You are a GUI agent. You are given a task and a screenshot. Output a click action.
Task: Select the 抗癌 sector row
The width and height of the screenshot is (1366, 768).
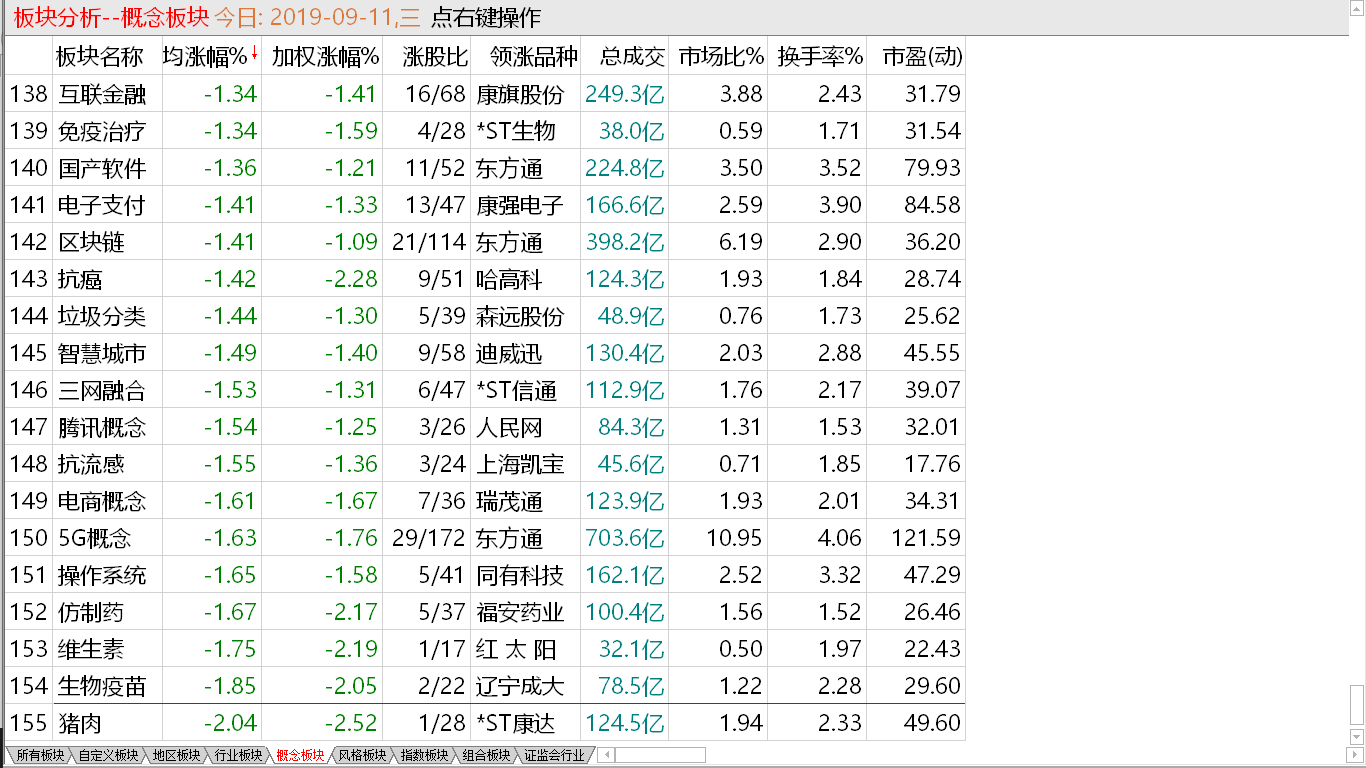click(486, 279)
